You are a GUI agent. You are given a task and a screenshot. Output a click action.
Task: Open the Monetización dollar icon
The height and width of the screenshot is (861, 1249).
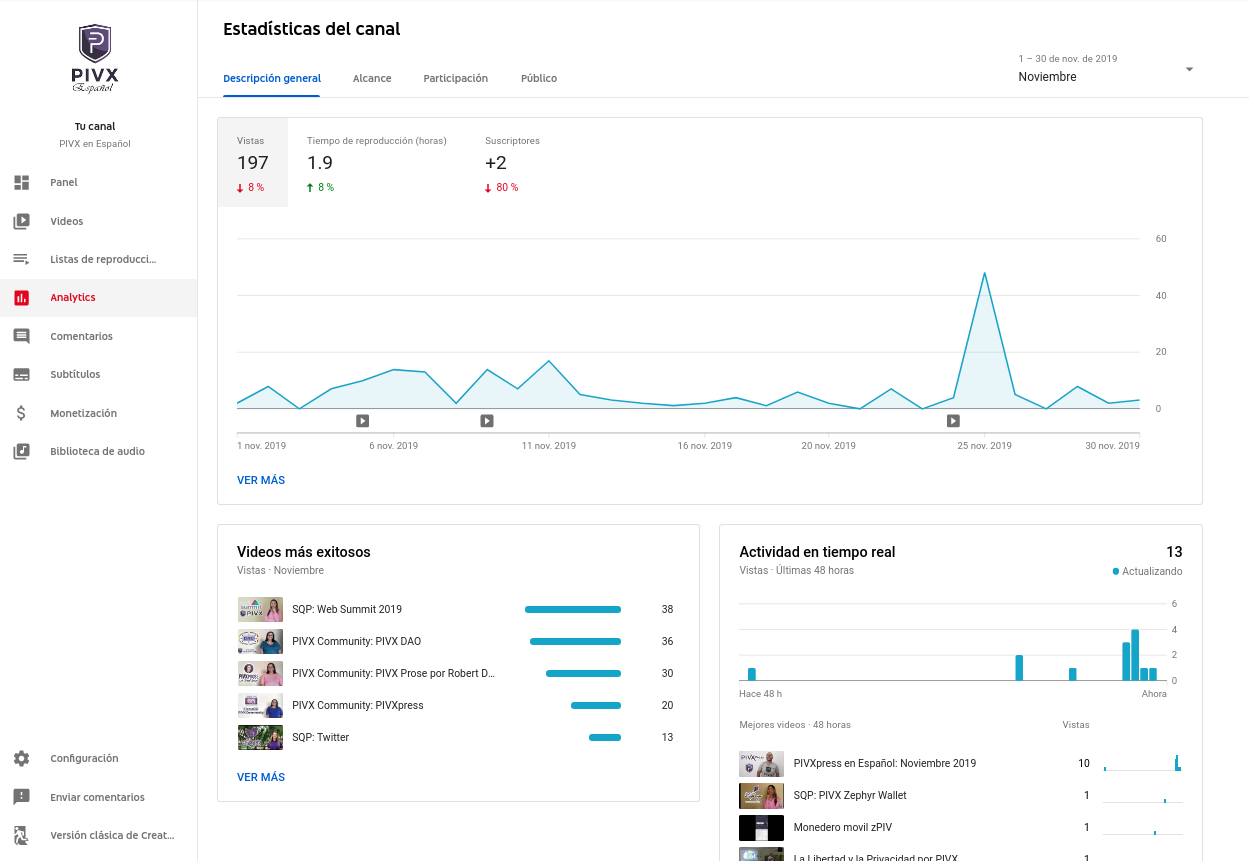21,413
